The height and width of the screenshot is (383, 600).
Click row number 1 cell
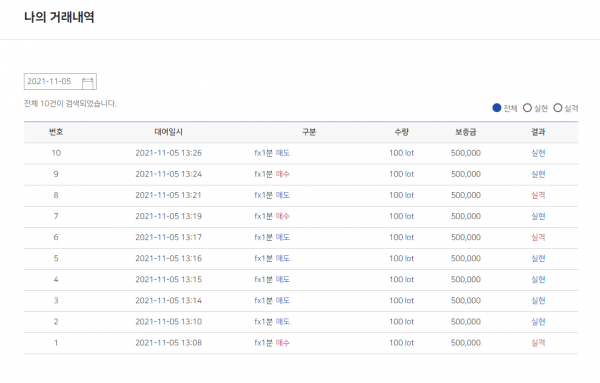coord(56,342)
